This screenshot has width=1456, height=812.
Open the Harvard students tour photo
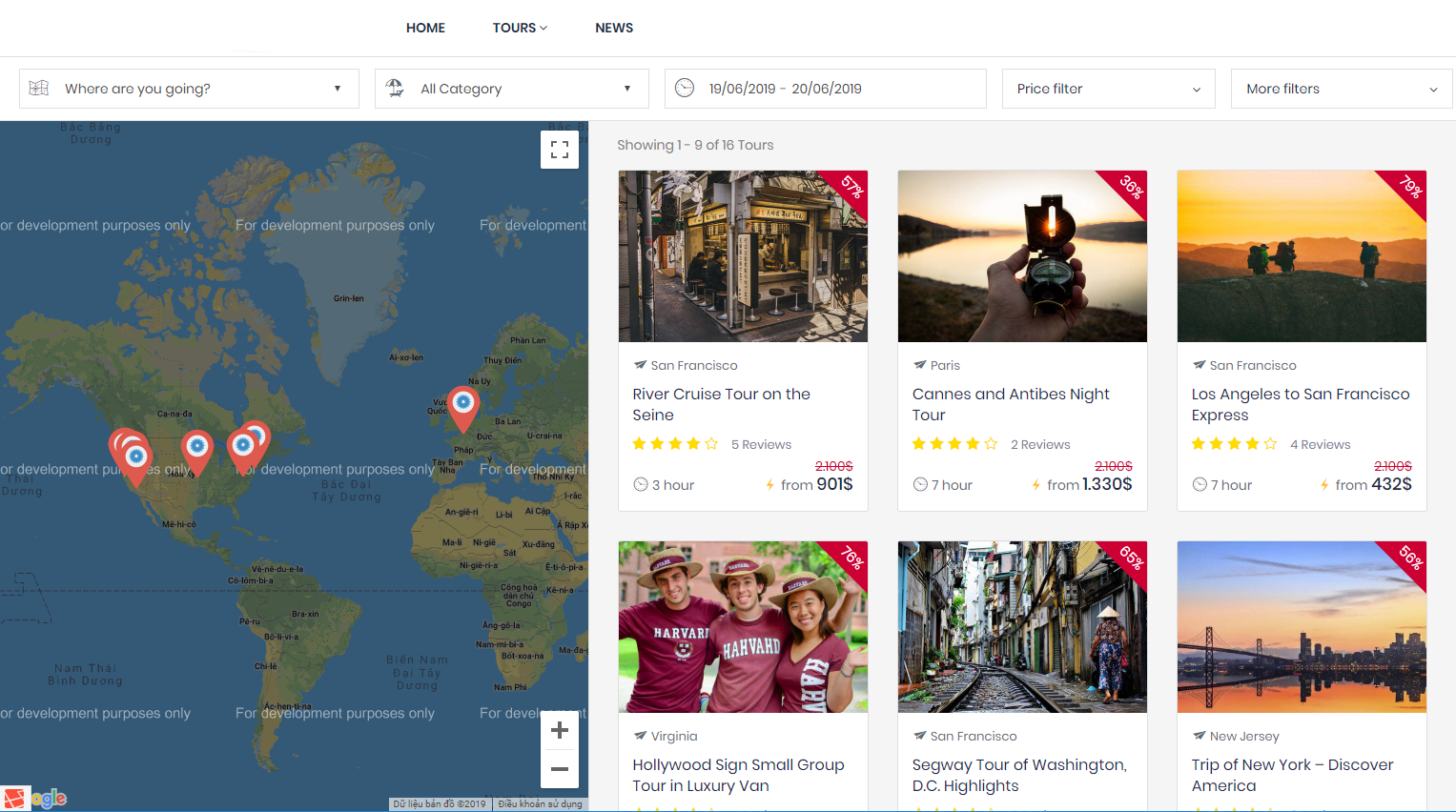click(743, 627)
